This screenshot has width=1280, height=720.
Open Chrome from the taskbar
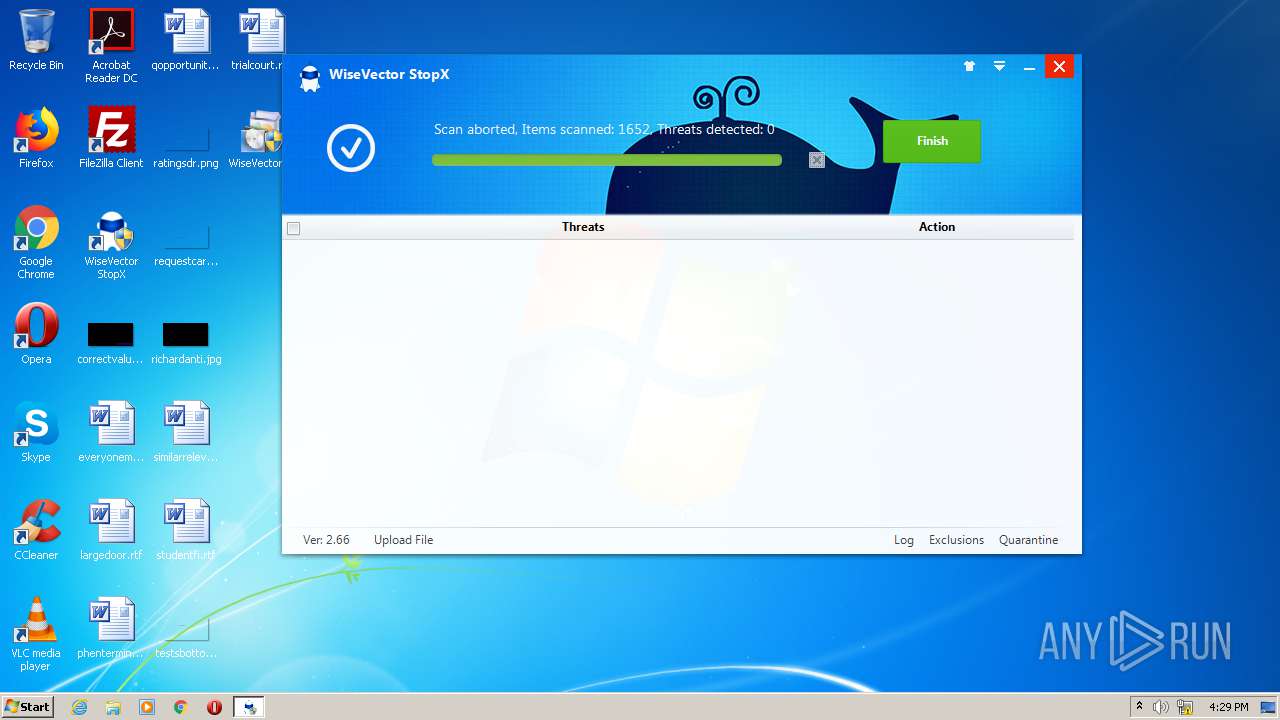point(181,707)
